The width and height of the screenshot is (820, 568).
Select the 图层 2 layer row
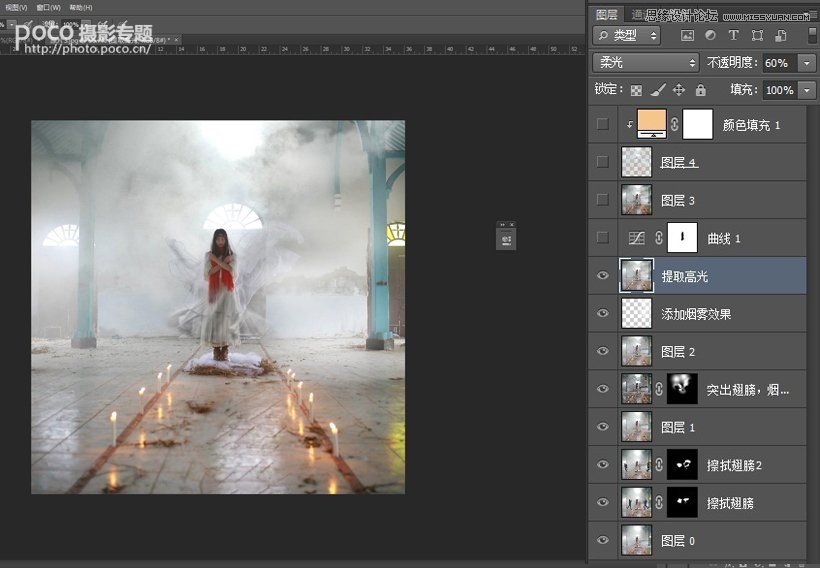pyautogui.click(x=697, y=351)
